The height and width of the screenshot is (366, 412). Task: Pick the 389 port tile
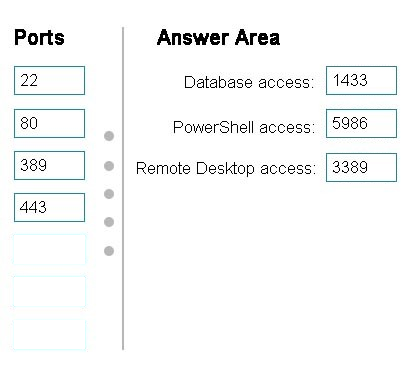[49, 165]
